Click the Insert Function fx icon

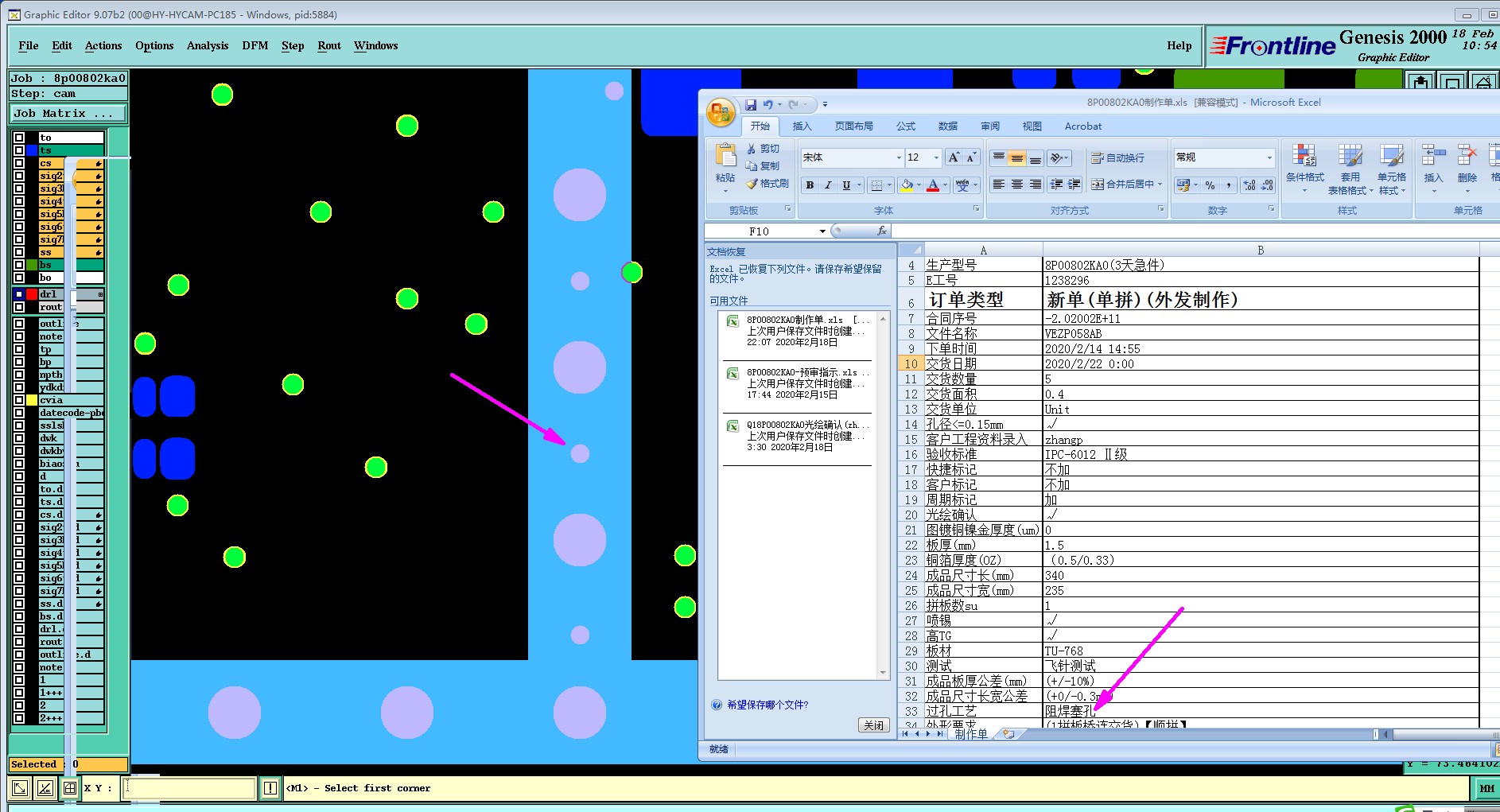click(x=881, y=231)
